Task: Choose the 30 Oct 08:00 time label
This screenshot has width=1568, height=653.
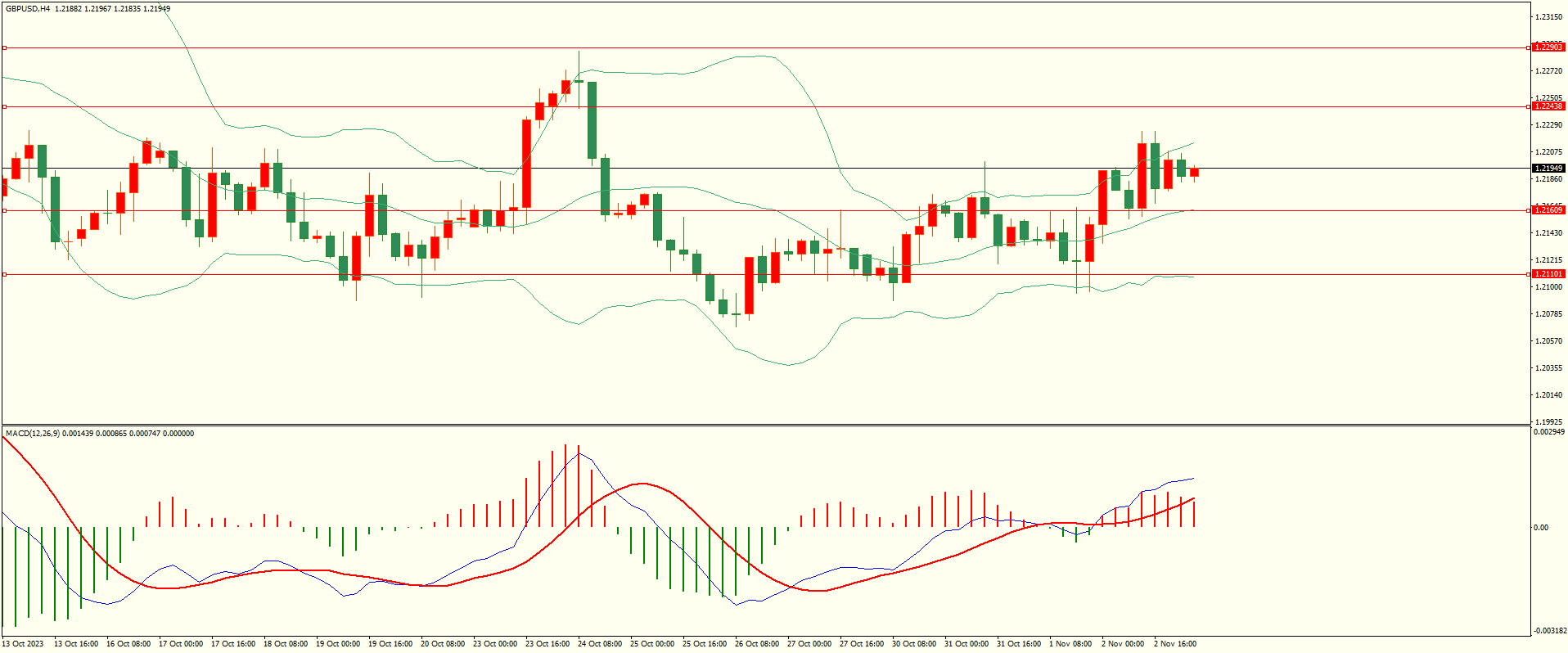Action: tap(913, 644)
